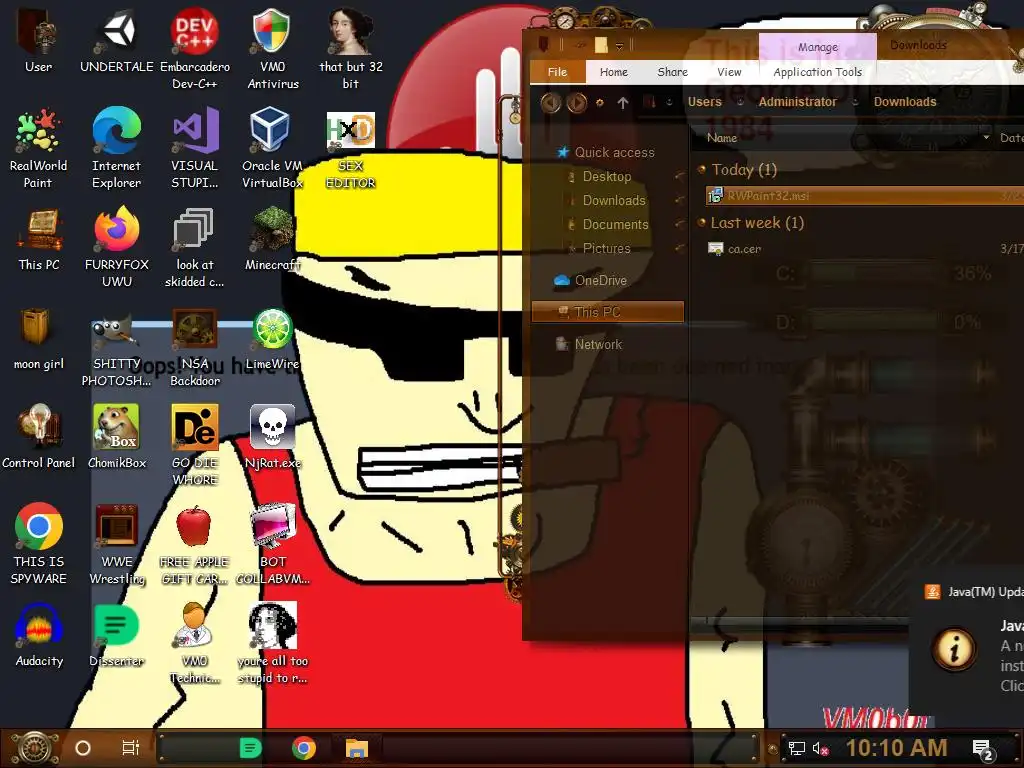
Task: Select the 'that but 32 bit' icon
Action: pos(351,48)
